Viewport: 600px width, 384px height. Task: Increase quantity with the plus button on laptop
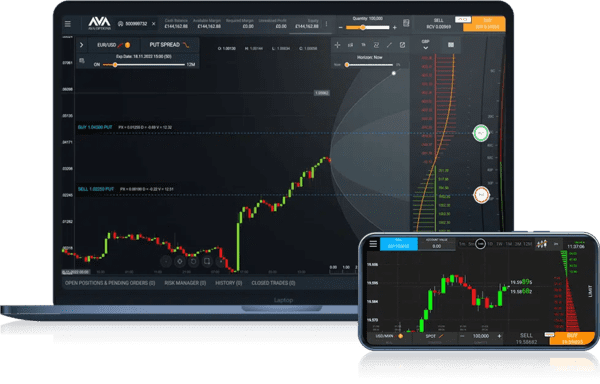(x=395, y=28)
